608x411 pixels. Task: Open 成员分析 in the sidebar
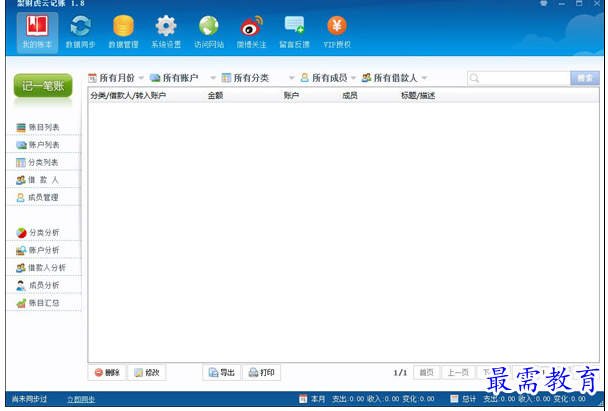(x=43, y=285)
